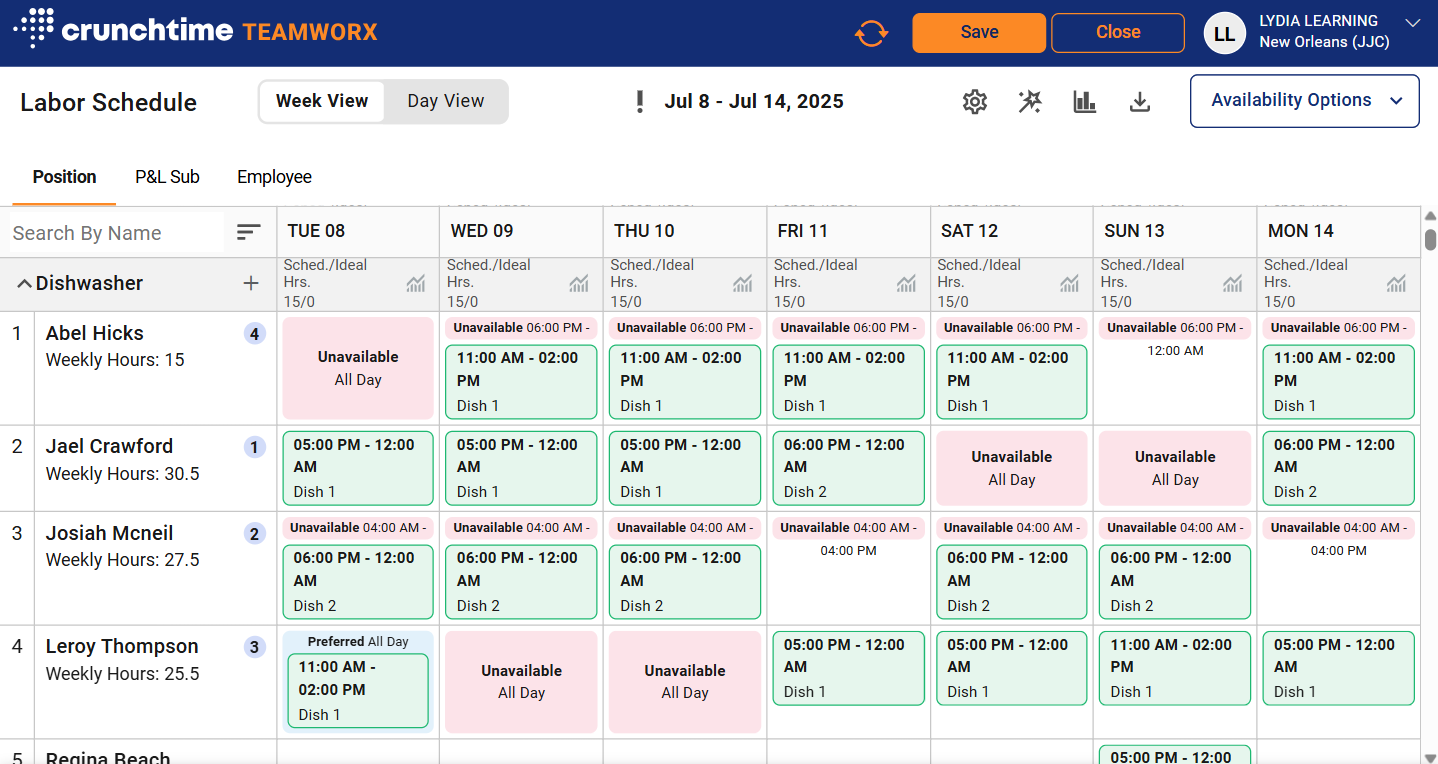The height and width of the screenshot is (764, 1438).
Task: Click the sort filter icon beside search
Action: (x=248, y=232)
